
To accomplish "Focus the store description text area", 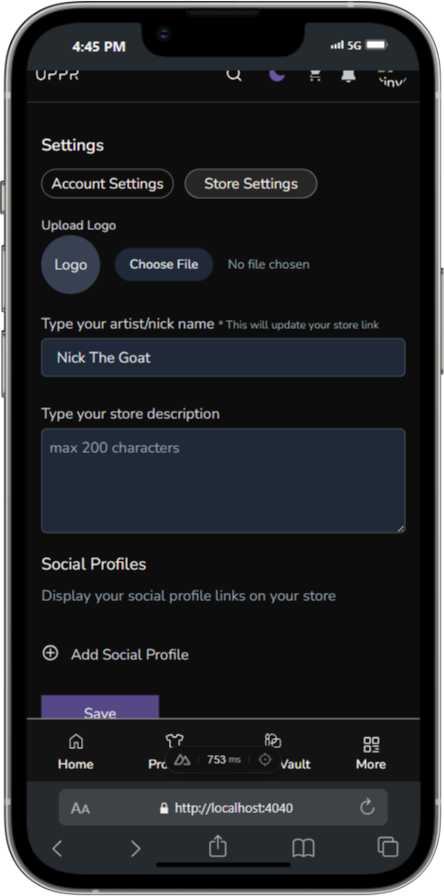I will (223, 481).
